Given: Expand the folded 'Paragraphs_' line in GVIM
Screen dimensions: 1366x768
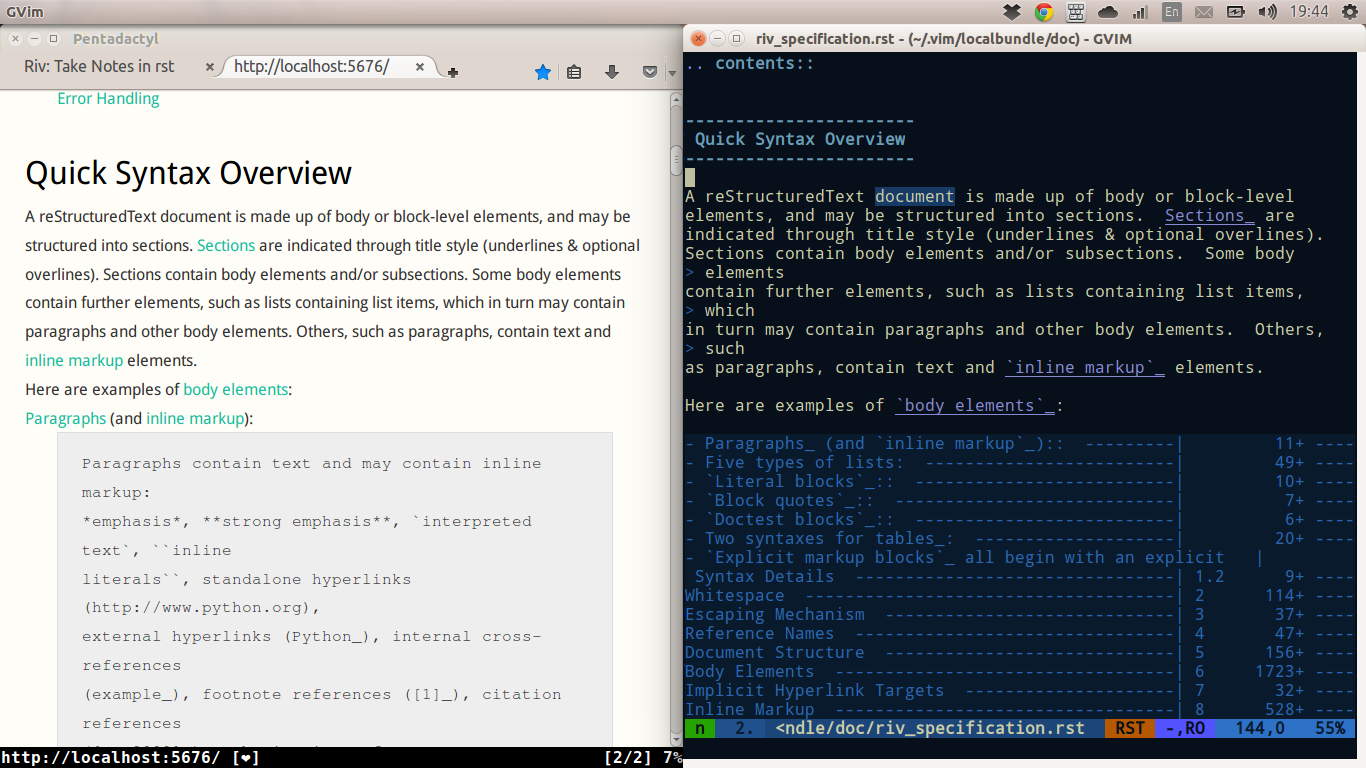Looking at the screenshot, I should [1020, 443].
